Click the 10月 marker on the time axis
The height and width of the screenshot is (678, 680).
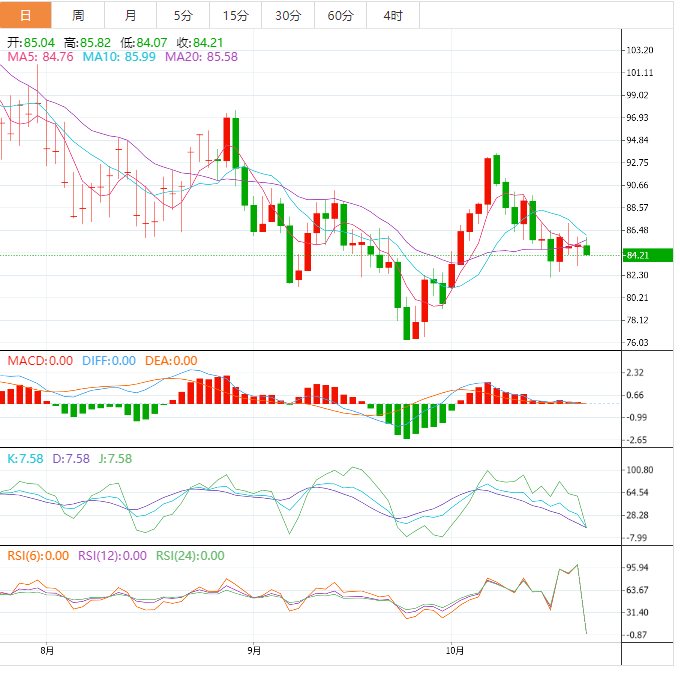455,650
